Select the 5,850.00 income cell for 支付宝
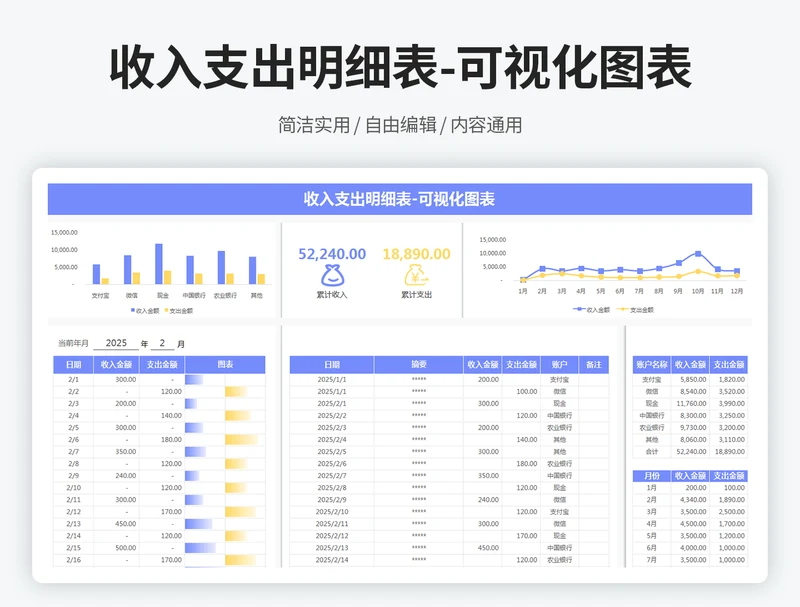This screenshot has height=607, width=800. (x=690, y=380)
